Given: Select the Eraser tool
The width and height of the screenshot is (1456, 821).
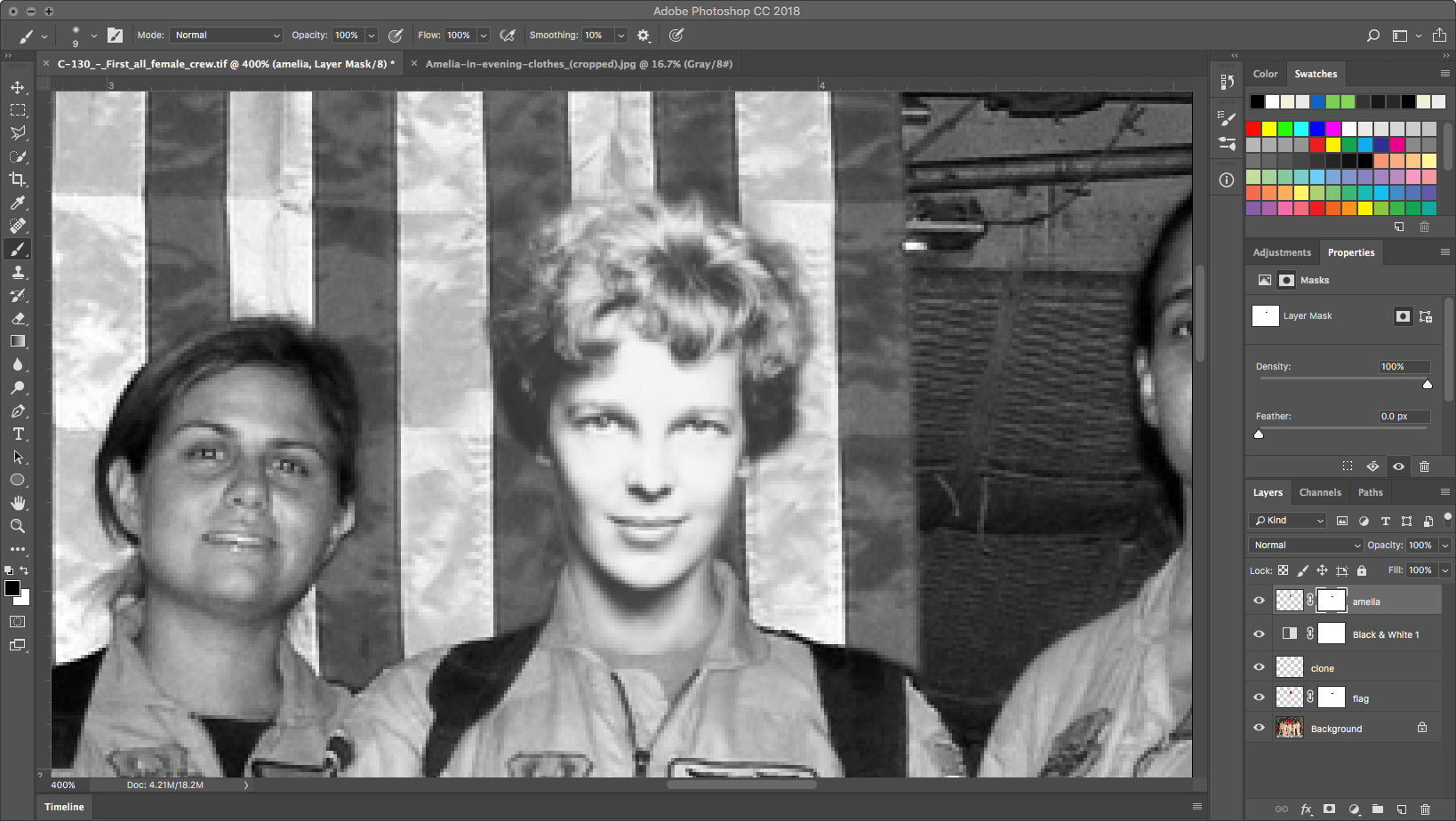Looking at the screenshot, I should [18, 318].
